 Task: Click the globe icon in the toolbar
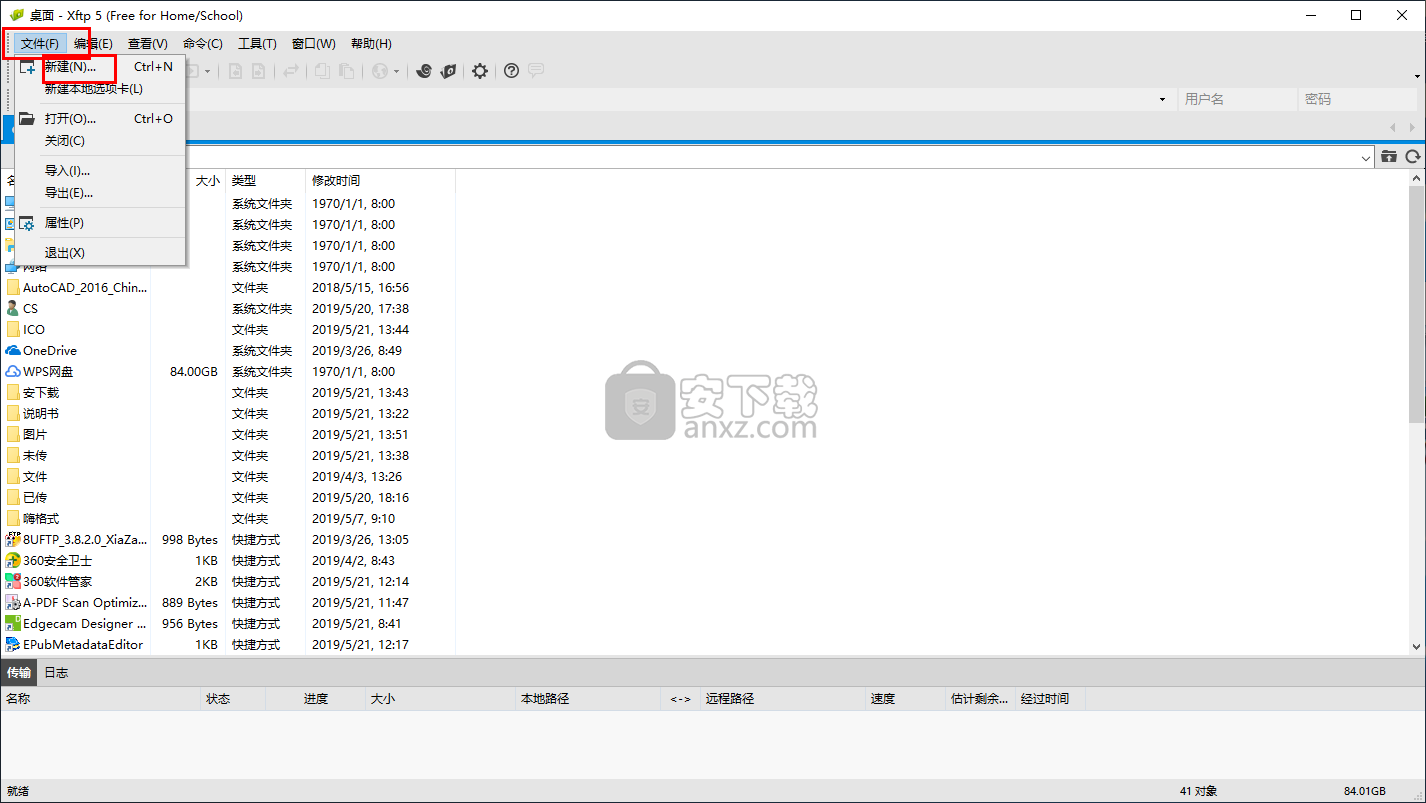point(380,71)
